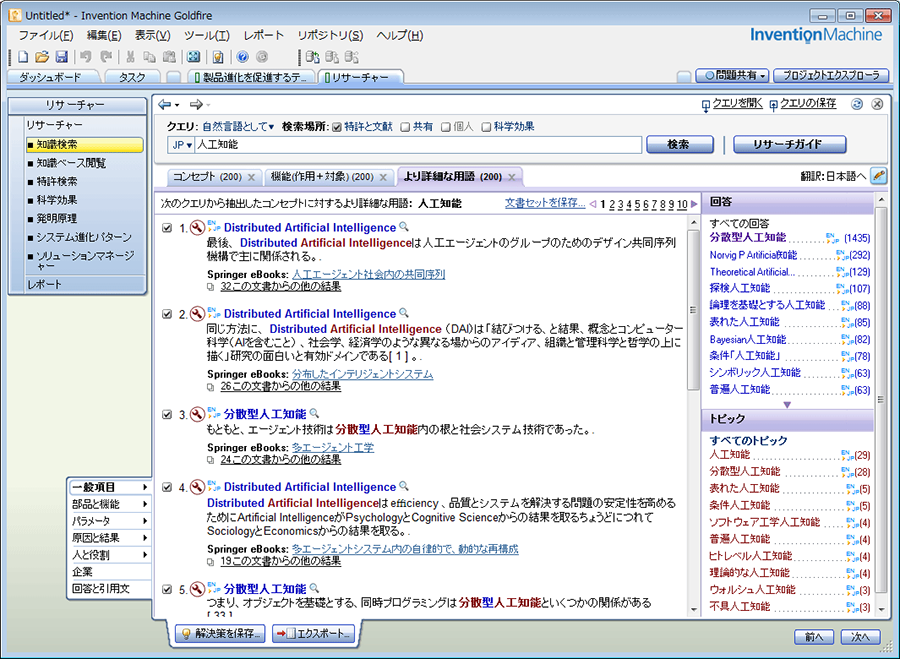Click the query text input field
Image resolution: width=900 pixels, height=659 pixels.
[418, 145]
